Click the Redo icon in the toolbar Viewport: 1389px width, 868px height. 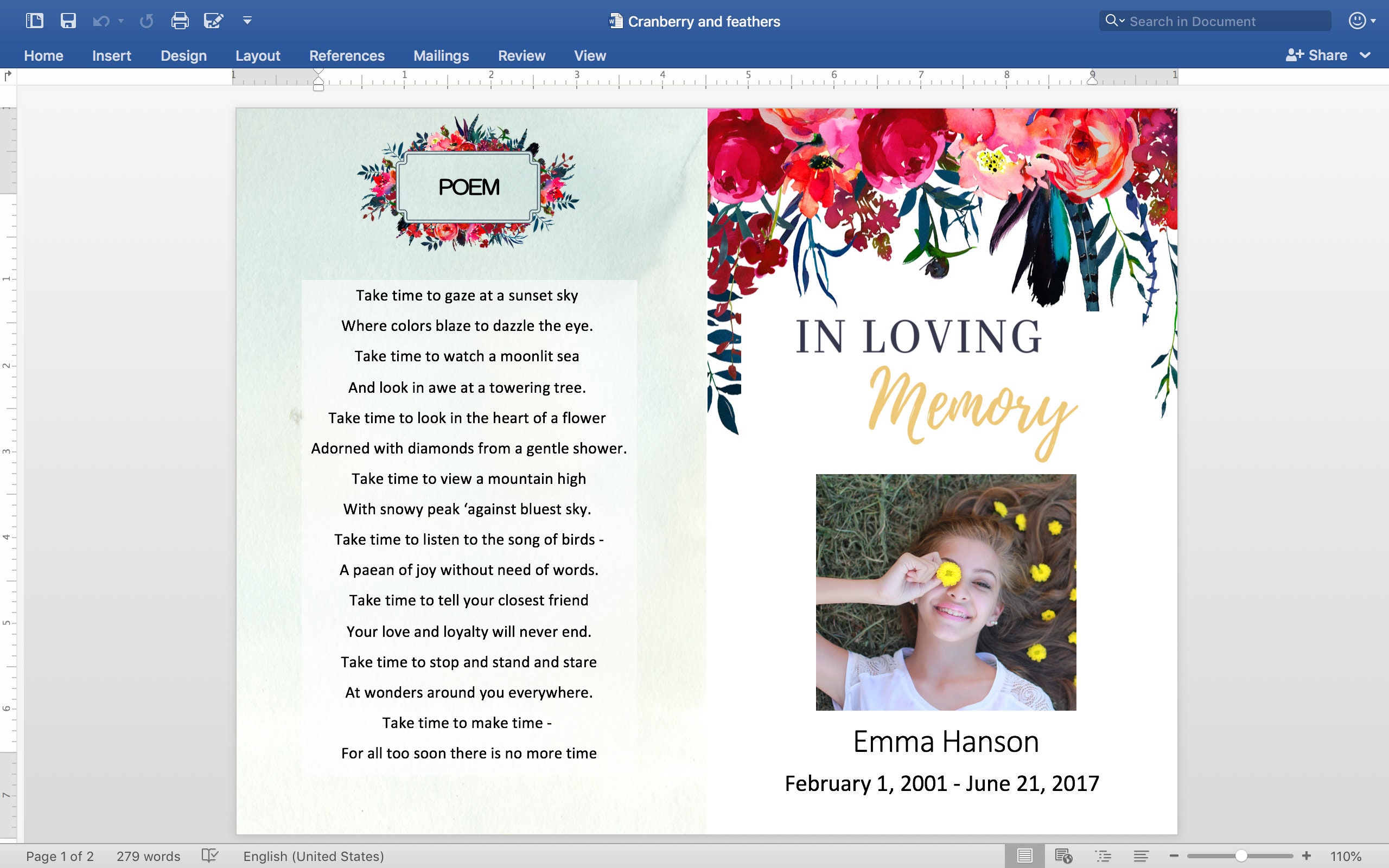[147, 20]
